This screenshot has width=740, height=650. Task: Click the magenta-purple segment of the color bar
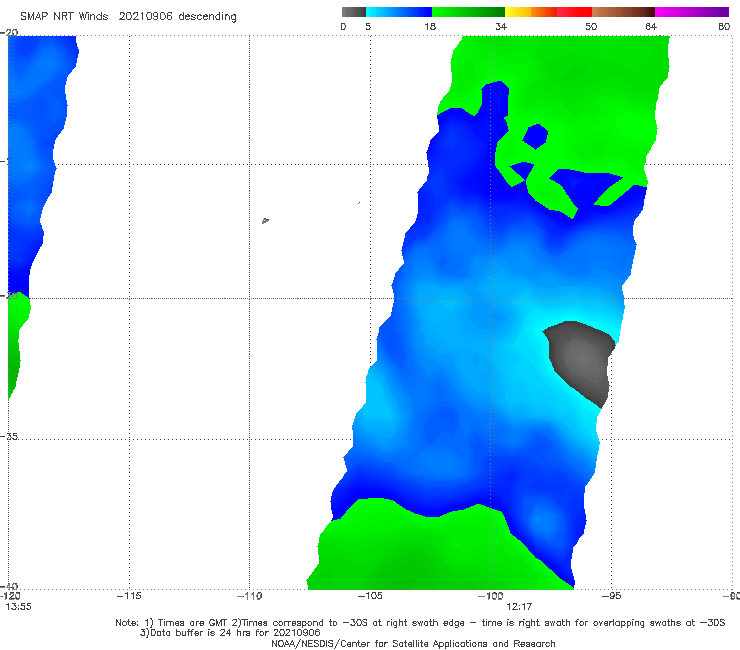tap(692, 12)
